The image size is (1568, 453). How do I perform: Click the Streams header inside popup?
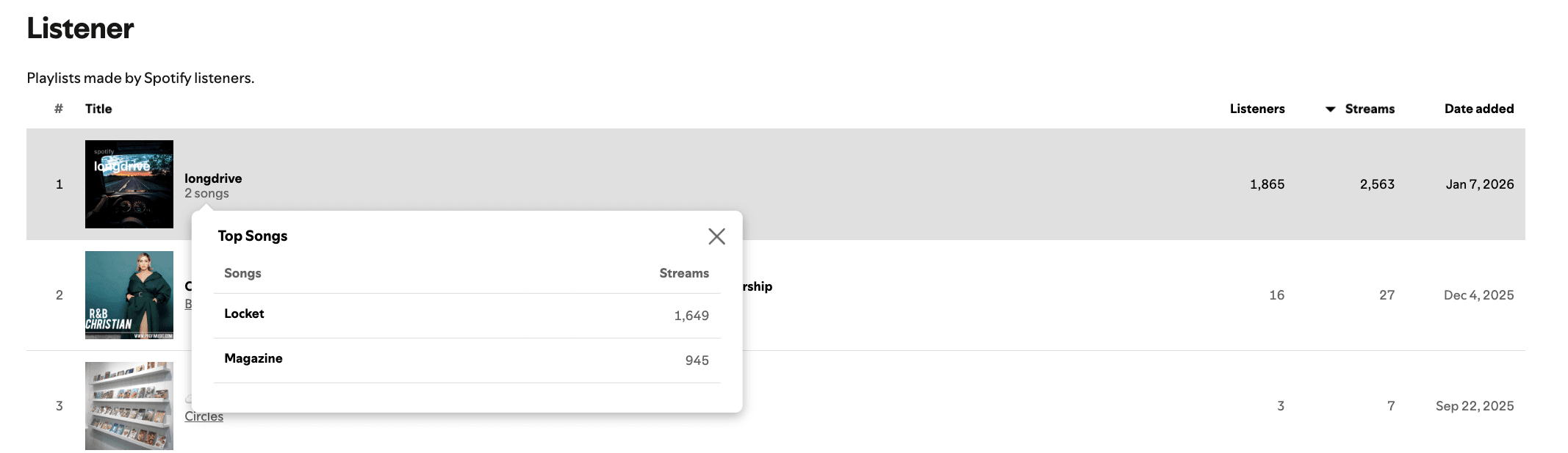[x=683, y=273]
